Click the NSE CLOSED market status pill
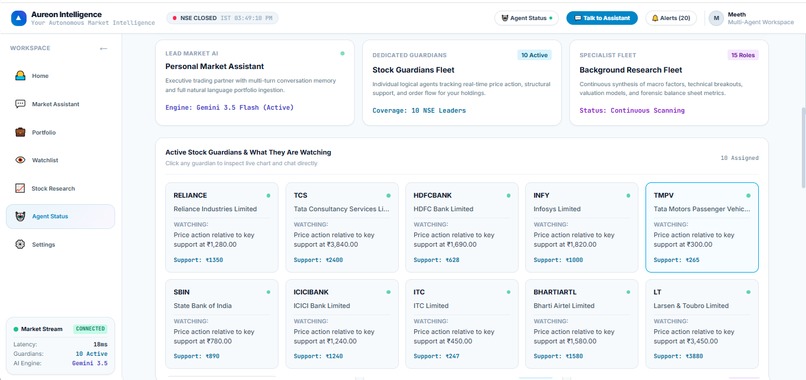The height and width of the screenshot is (380, 806). point(222,18)
